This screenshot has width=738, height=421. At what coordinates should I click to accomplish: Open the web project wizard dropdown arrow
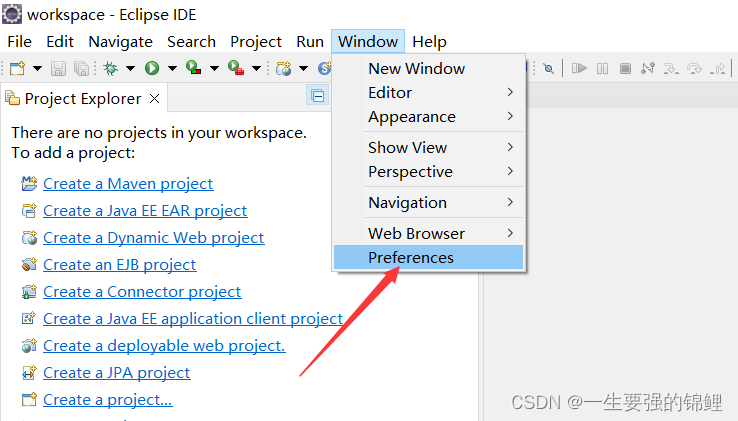tap(304, 69)
